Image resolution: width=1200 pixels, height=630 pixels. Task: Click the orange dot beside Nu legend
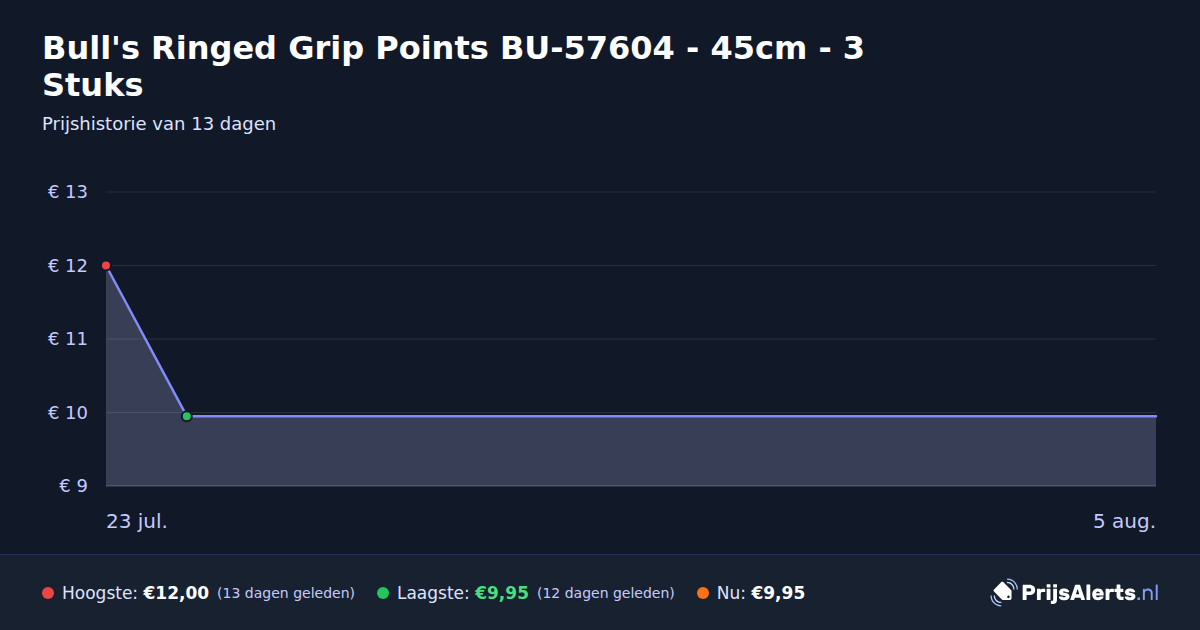tap(703, 593)
